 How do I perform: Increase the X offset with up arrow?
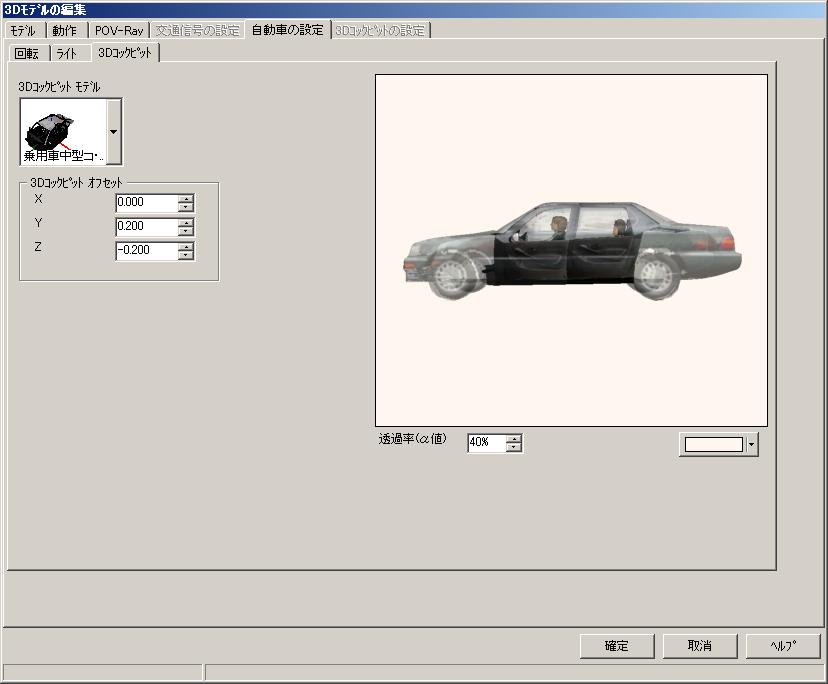click(x=185, y=199)
